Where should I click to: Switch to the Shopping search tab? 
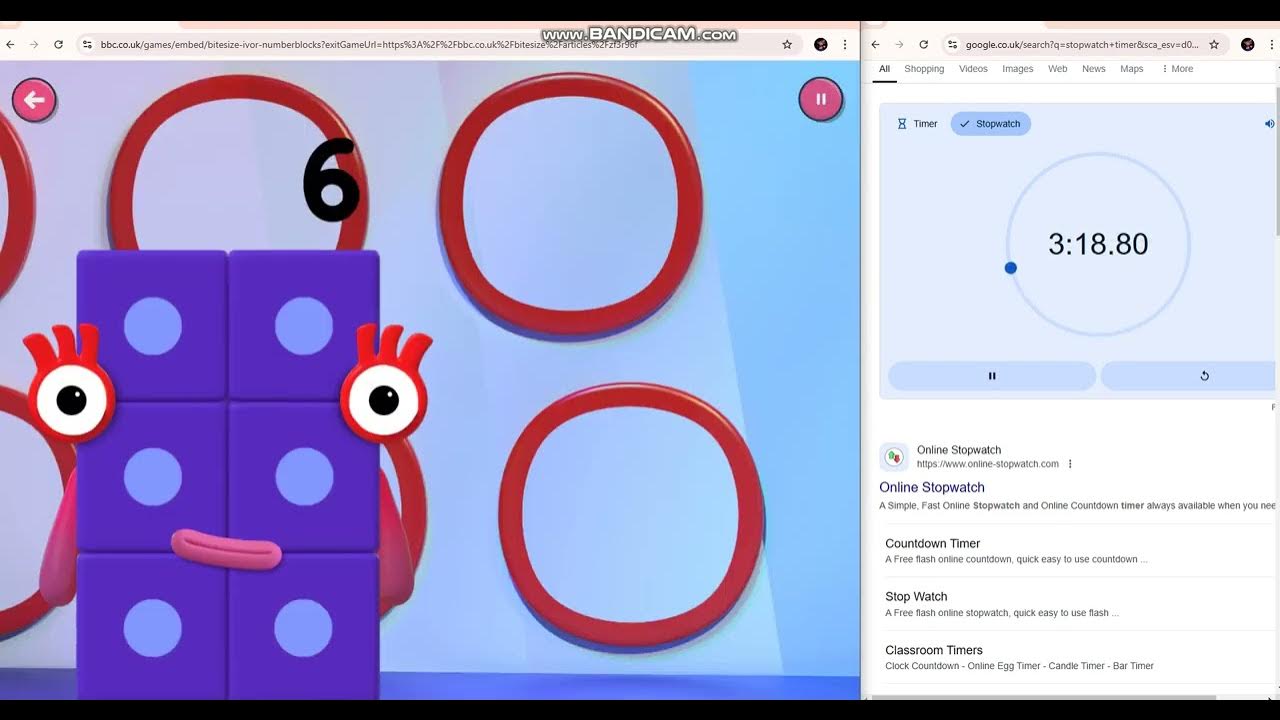pos(924,69)
